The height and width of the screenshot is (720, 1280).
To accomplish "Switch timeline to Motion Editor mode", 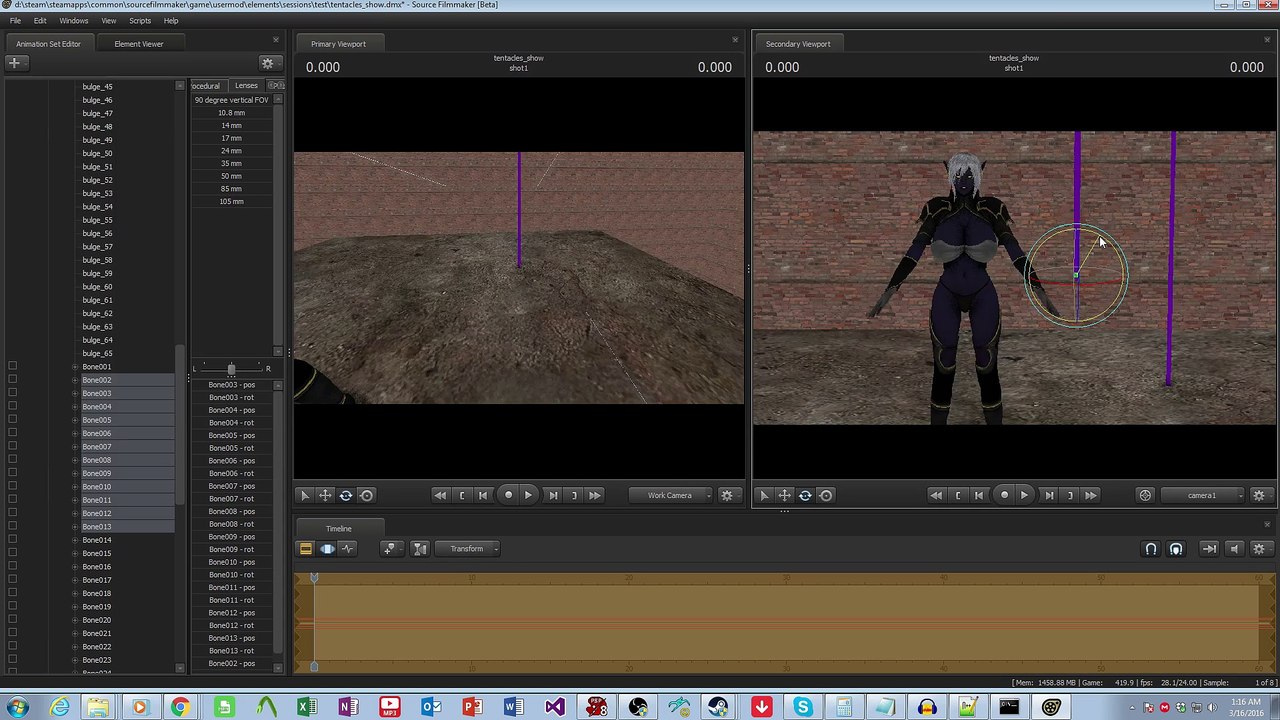I will coord(327,549).
